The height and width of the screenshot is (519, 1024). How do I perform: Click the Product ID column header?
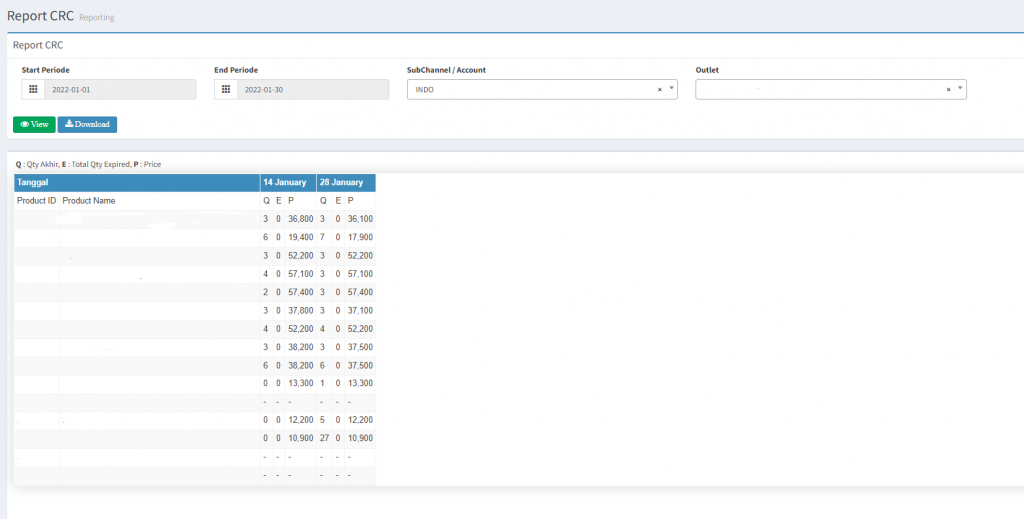(x=36, y=201)
